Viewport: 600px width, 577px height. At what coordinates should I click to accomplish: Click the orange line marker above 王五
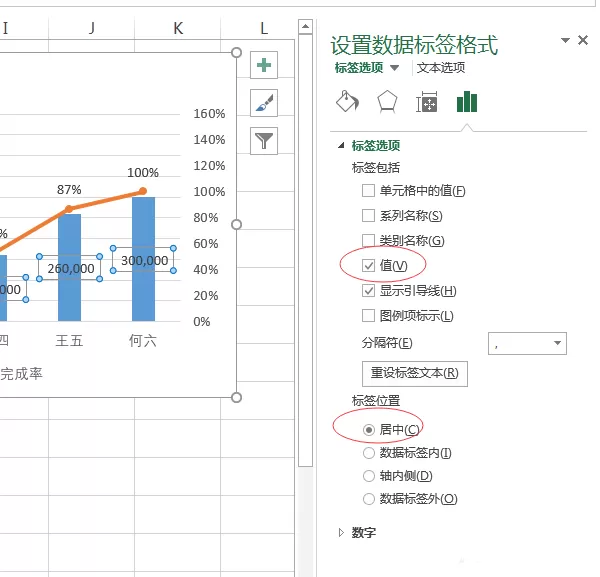(x=69, y=209)
